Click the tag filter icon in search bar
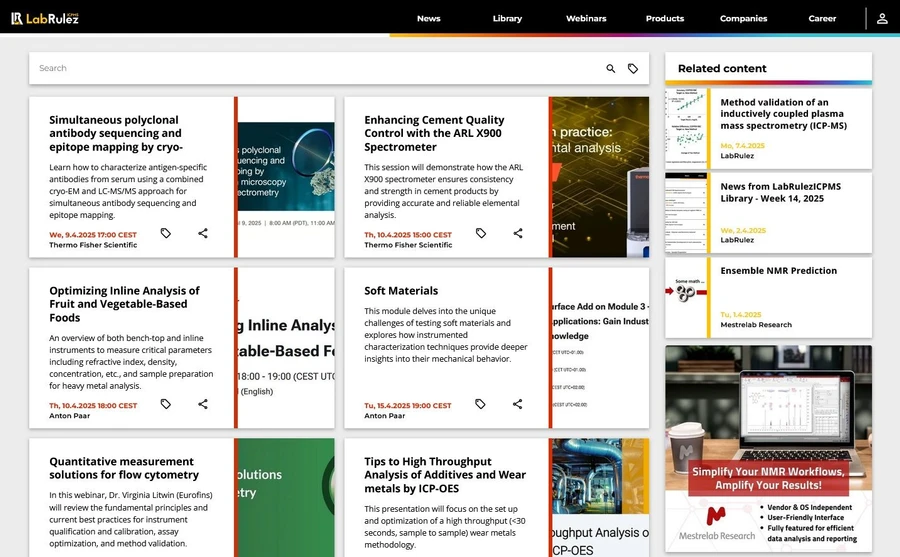 tap(633, 68)
